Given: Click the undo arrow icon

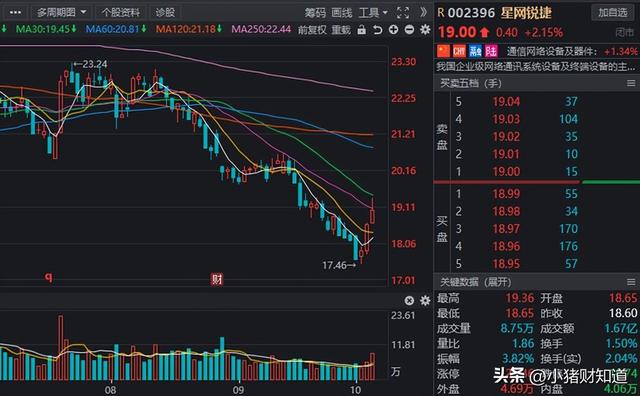Looking at the screenshot, I should pos(378,29).
